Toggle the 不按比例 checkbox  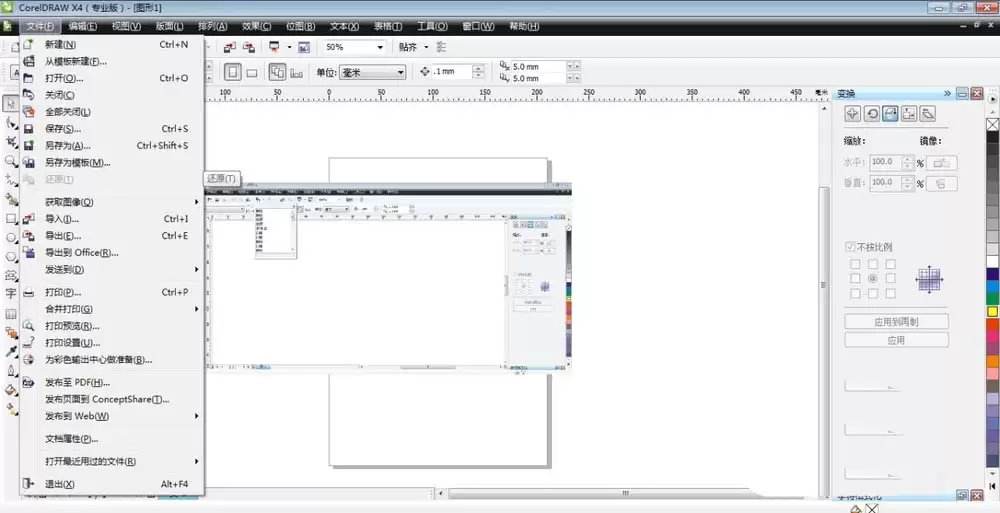[x=850, y=247]
